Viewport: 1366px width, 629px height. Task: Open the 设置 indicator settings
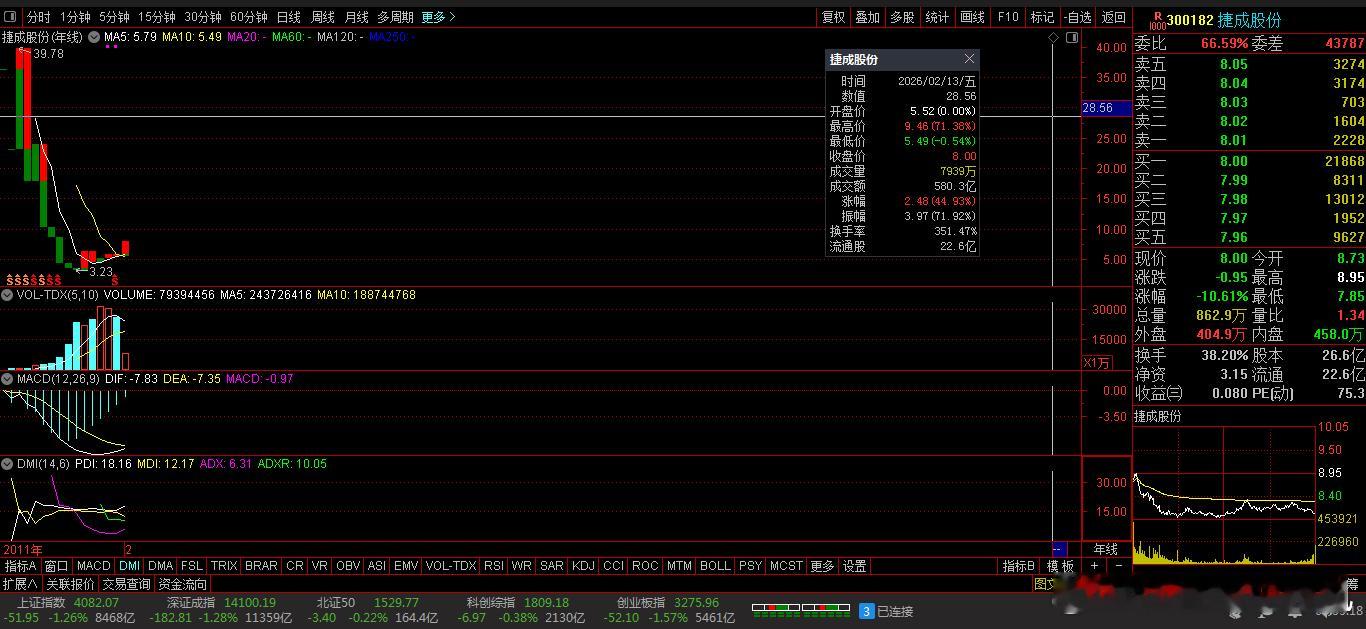coord(854,566)
